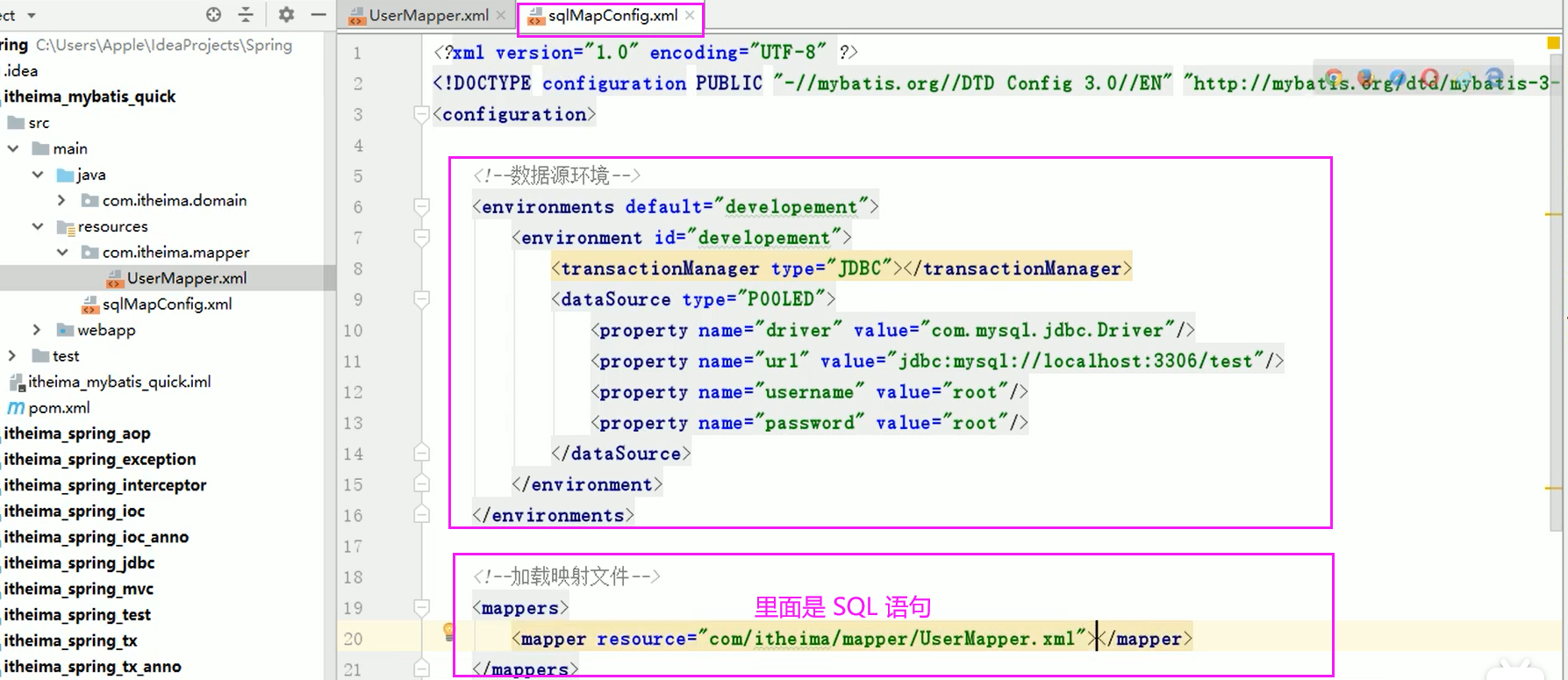Hide the Project panel with the minimize dash icon
The width and height of the screenshot is (1568, 680).
(x=319, y=15)
